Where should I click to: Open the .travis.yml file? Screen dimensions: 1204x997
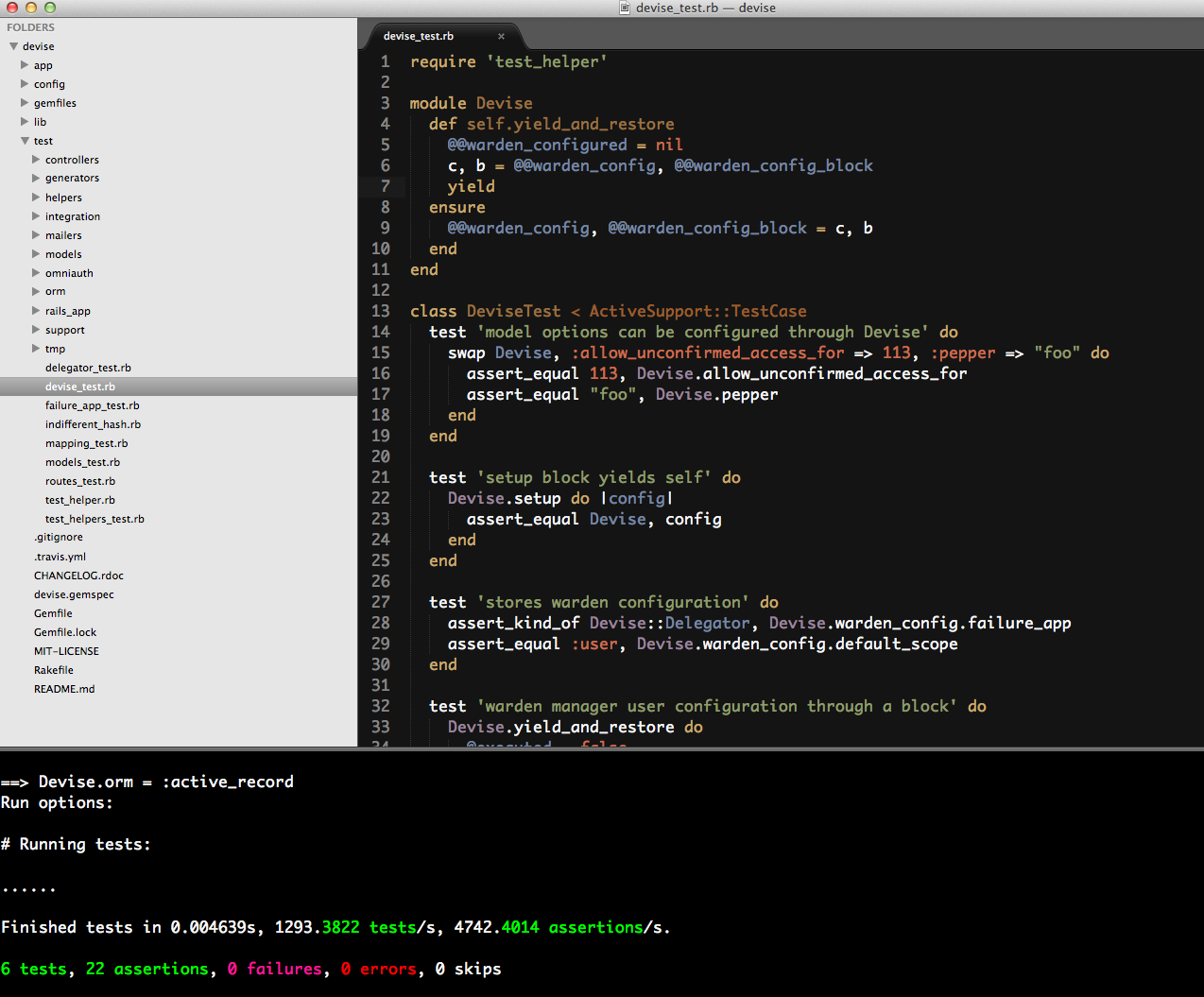click(60, 557)
